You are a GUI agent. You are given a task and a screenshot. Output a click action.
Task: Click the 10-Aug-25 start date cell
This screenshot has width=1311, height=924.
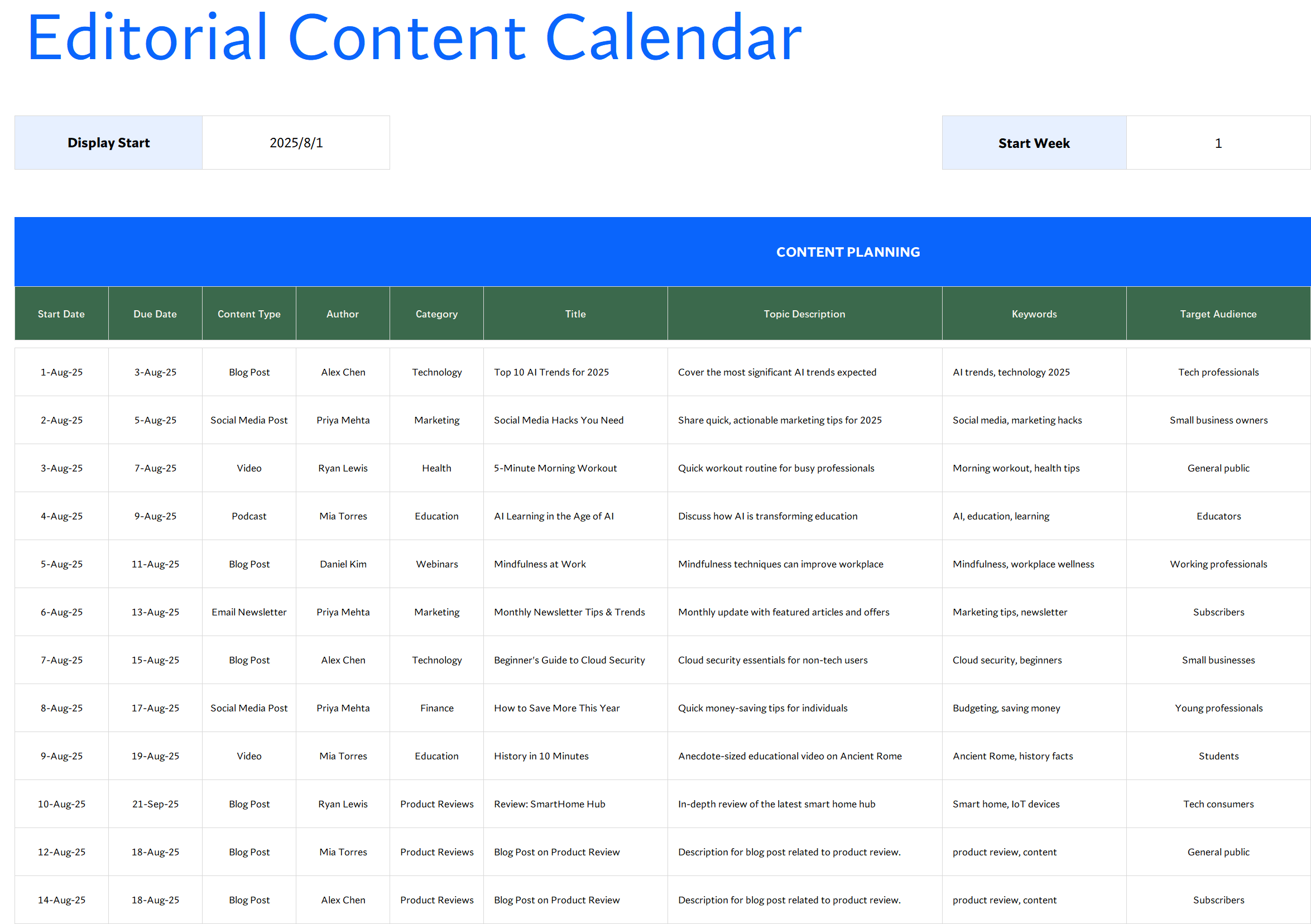tap(61, 803)
